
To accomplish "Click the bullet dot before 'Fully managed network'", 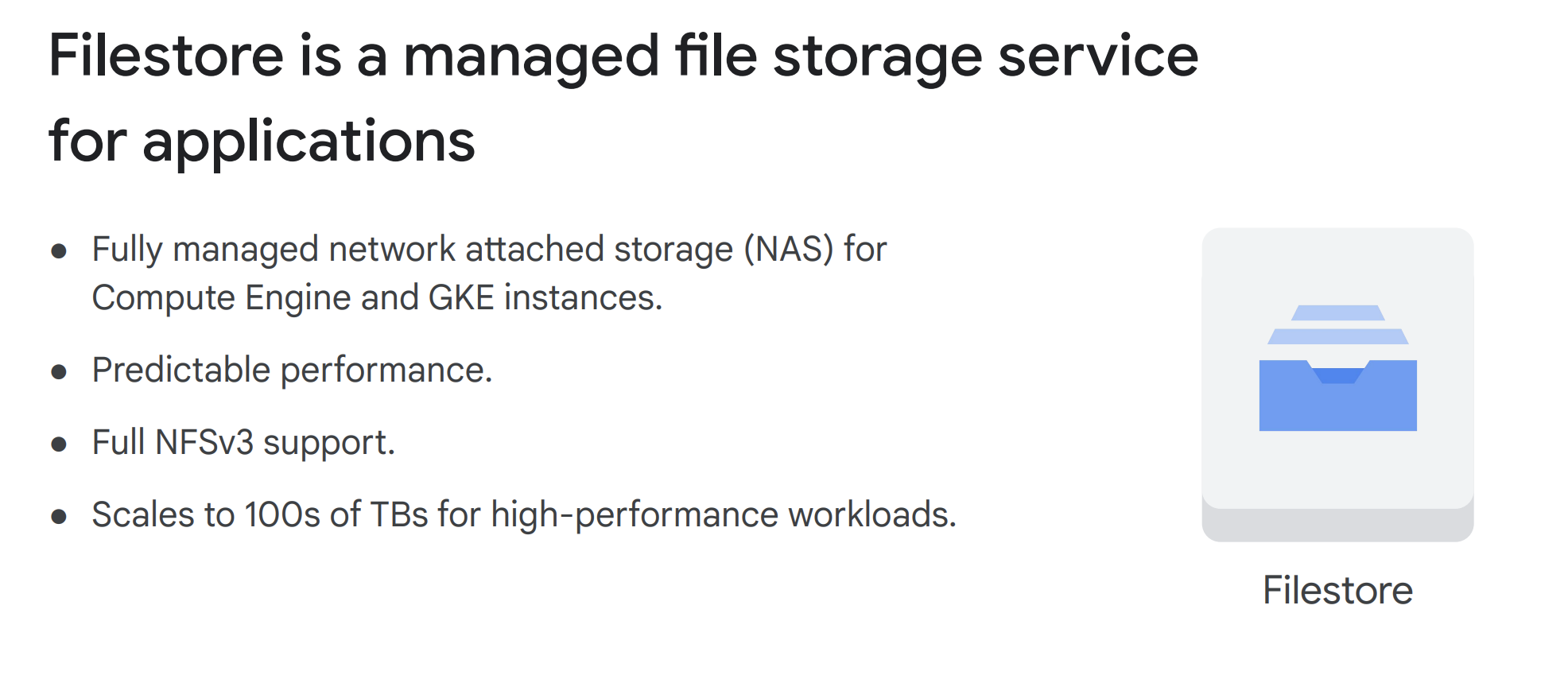I will point(59,252).
